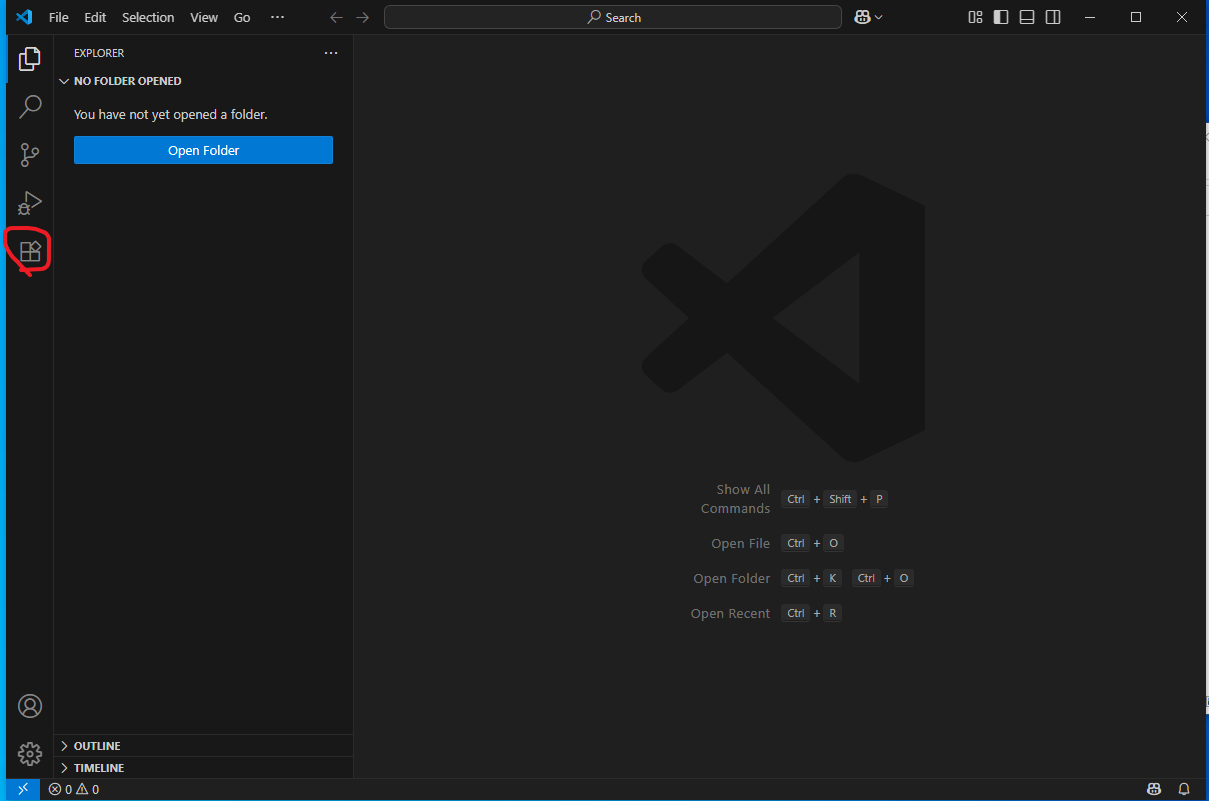Close the VS Code window

(x=1182, y=17)
